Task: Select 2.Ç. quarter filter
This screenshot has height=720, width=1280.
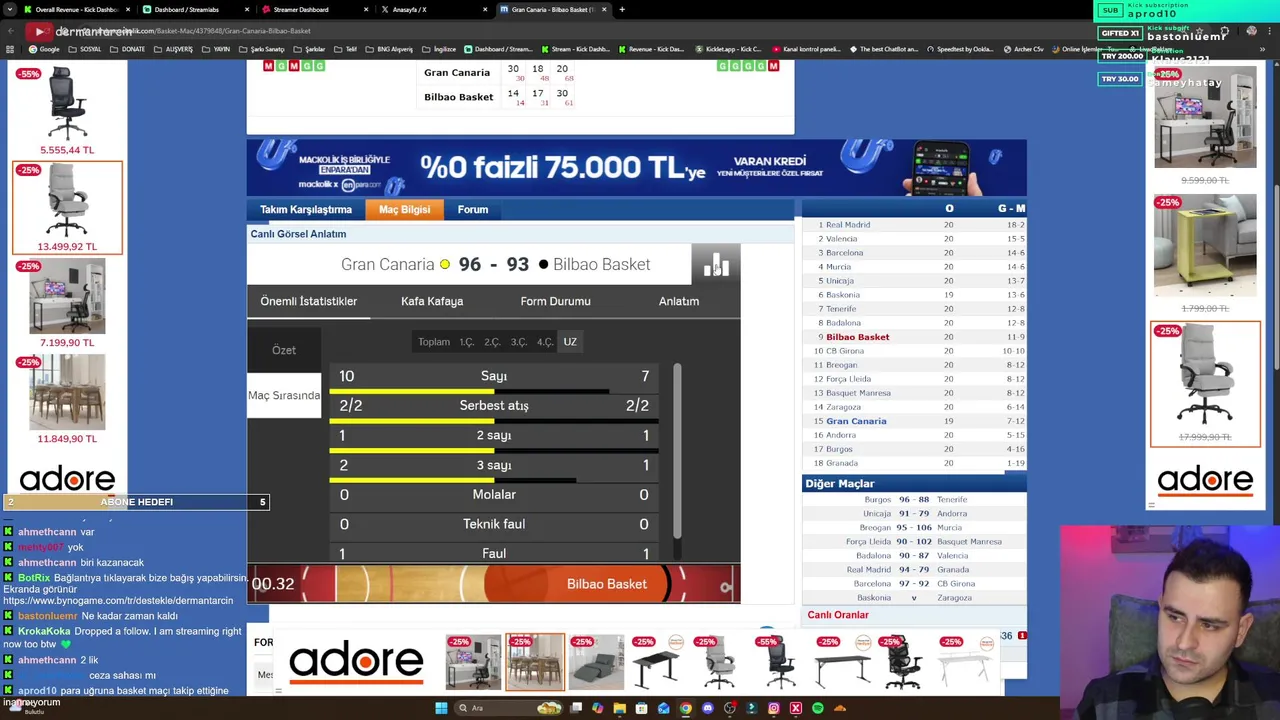Action: tap(493, 342)
